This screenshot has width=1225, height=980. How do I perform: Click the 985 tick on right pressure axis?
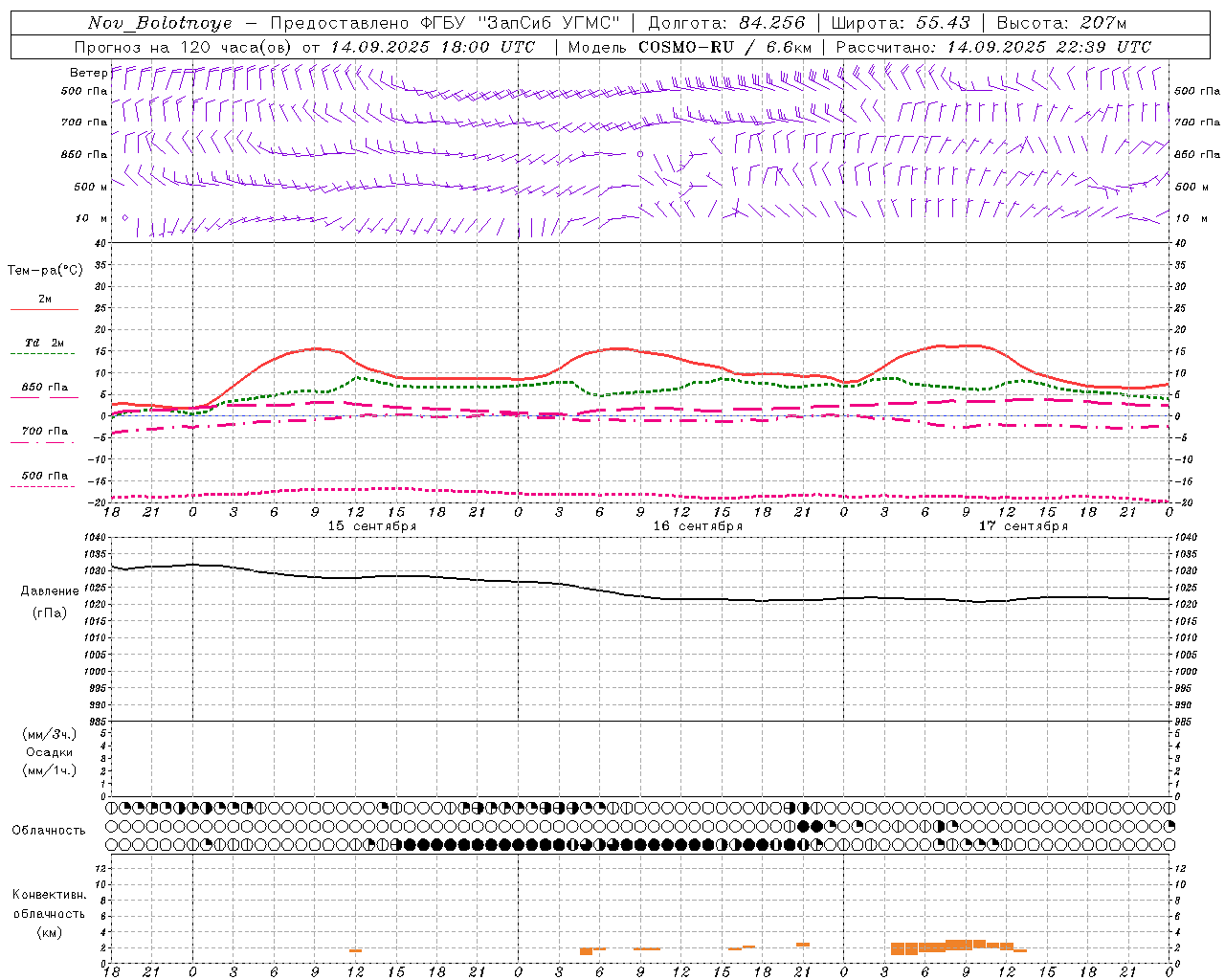coord(1185,721)
